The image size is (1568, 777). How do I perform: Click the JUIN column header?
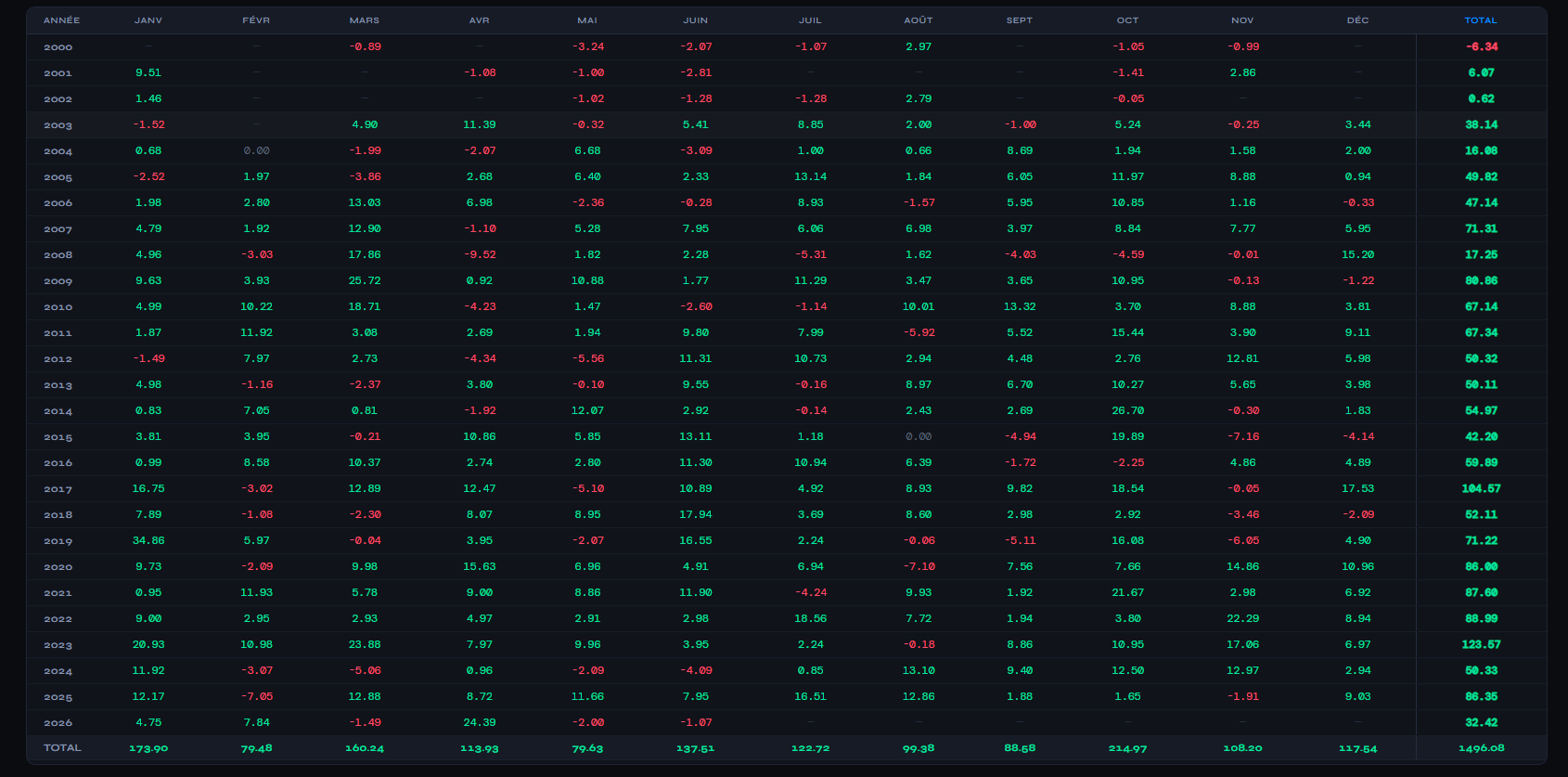click(696, 20)
